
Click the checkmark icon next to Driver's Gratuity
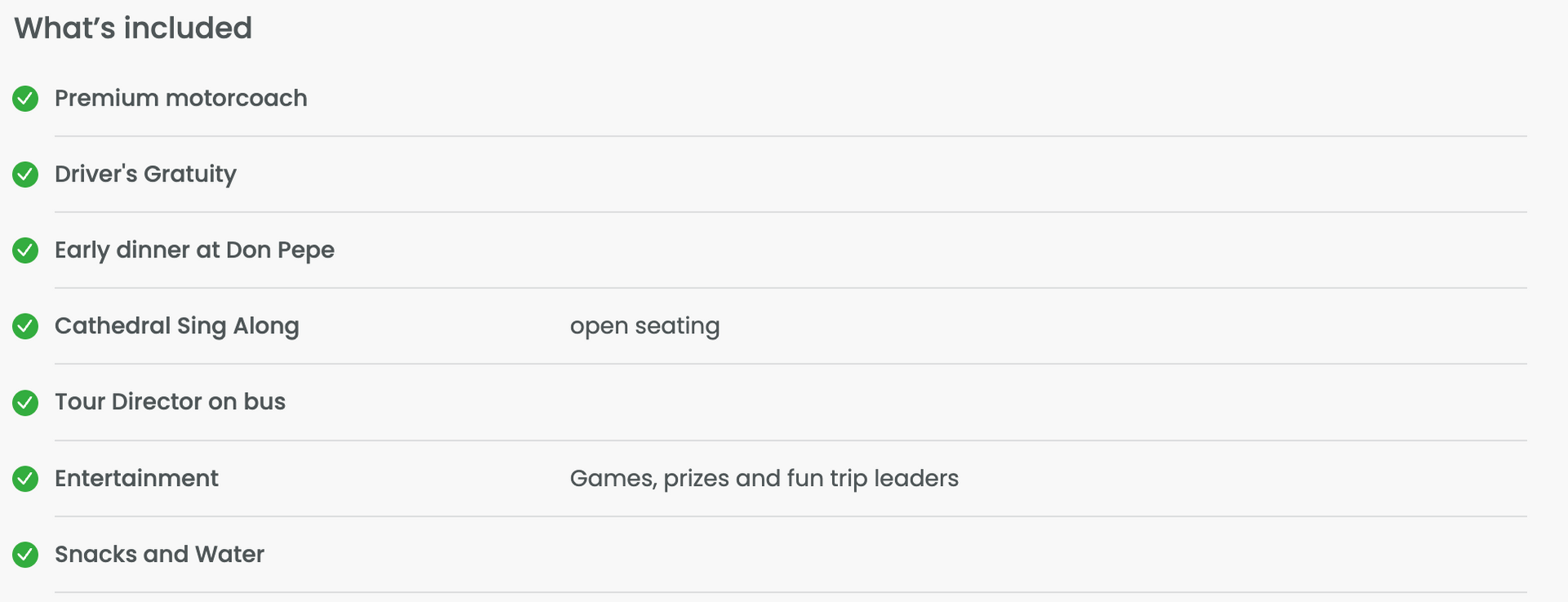25,175
